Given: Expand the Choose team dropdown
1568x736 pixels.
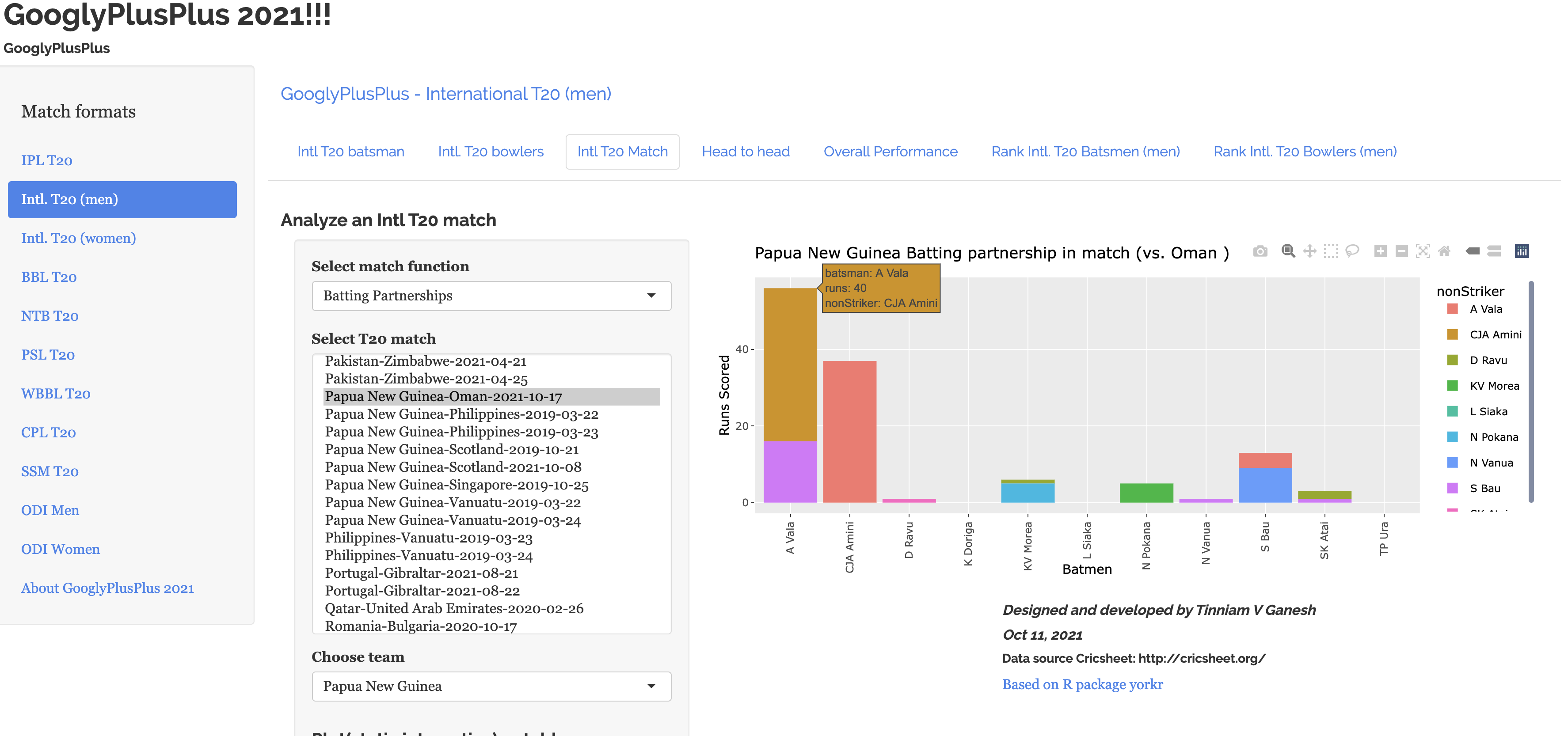Looking at the screenshot, I should coord(491,686).
